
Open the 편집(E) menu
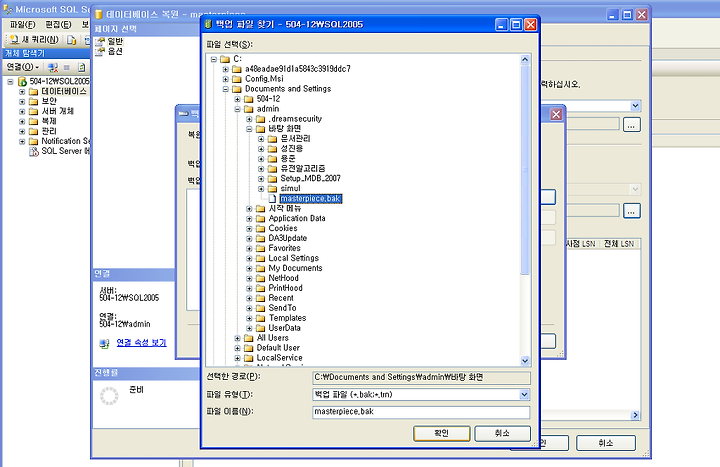point(58,24)
